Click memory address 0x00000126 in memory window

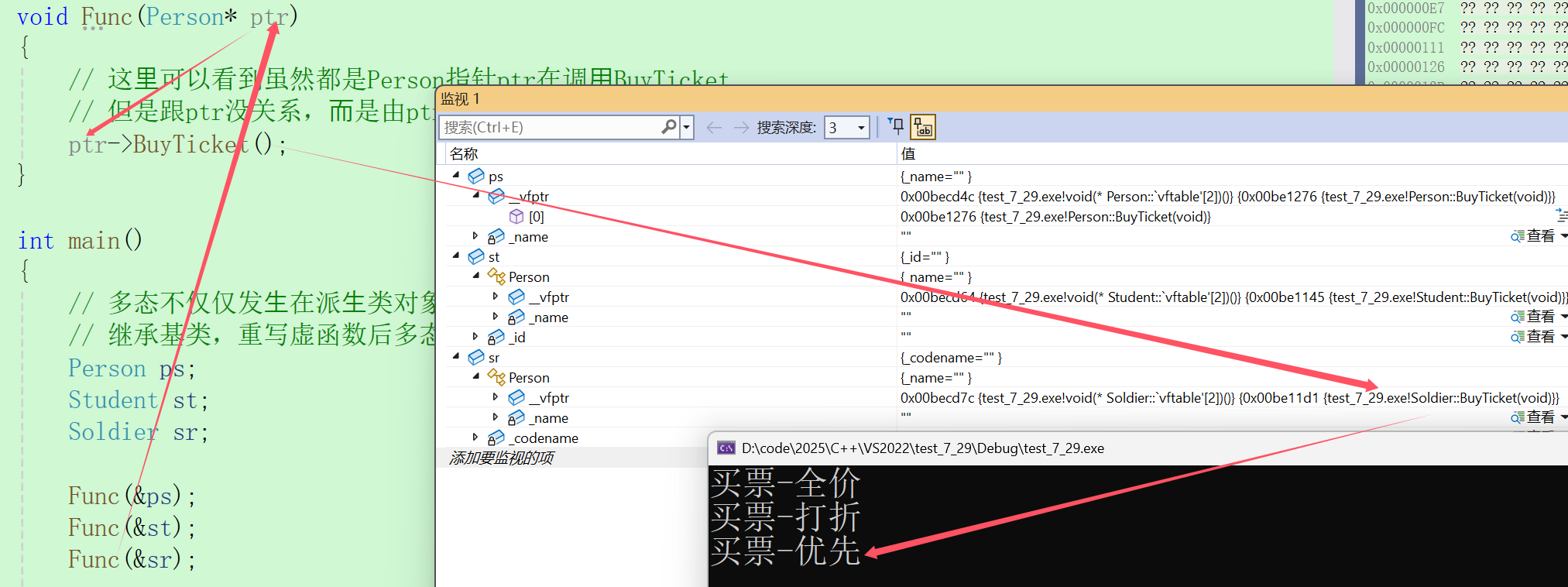[1405, 67]
